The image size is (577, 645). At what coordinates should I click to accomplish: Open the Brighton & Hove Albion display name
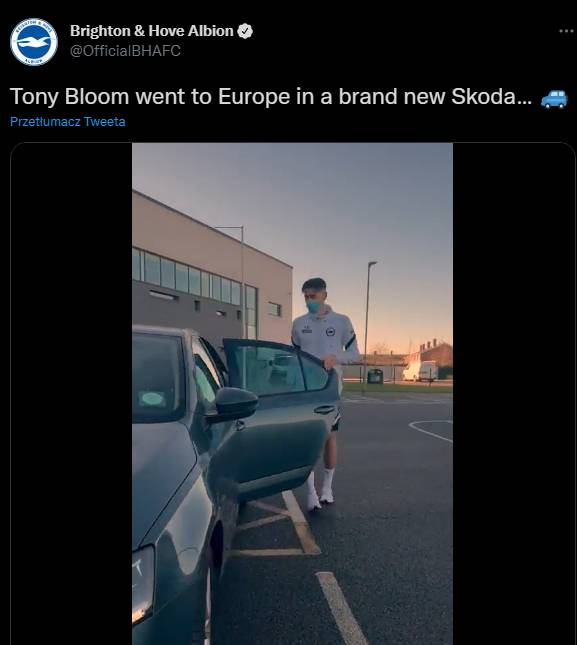click(x=151, y=31)
